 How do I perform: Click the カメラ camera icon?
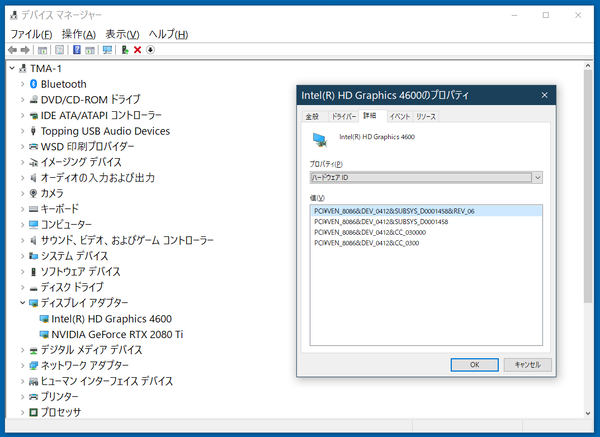click(33, 193)
